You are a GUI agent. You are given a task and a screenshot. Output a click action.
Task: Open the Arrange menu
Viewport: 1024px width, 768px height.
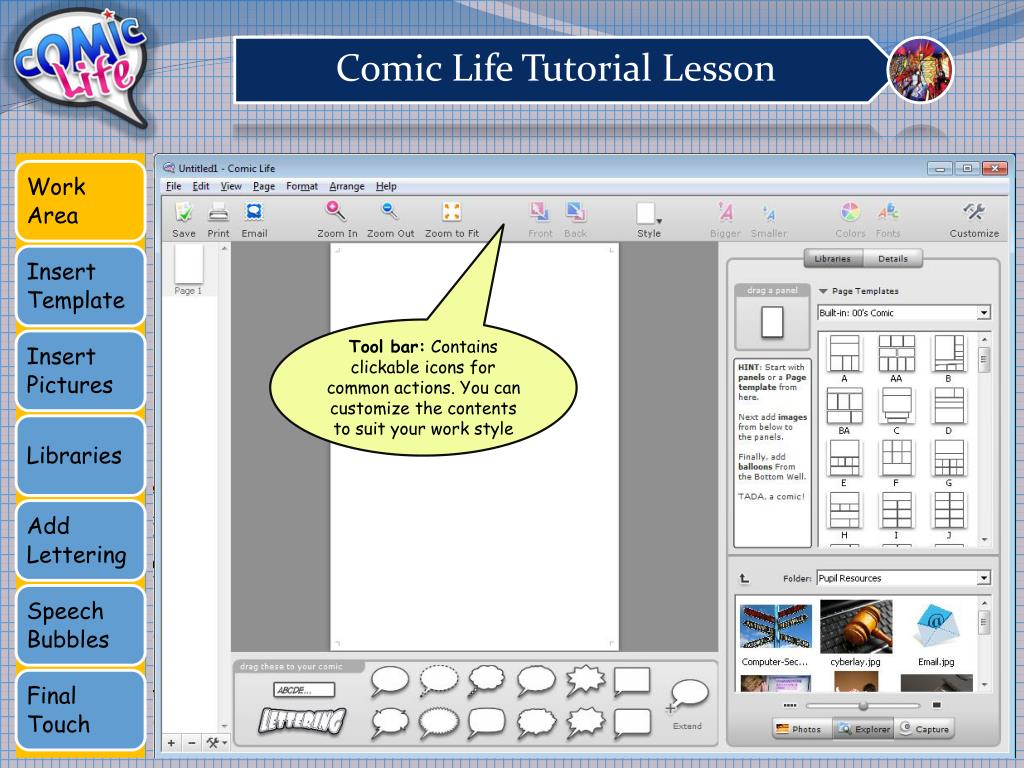tap(347, 186)
